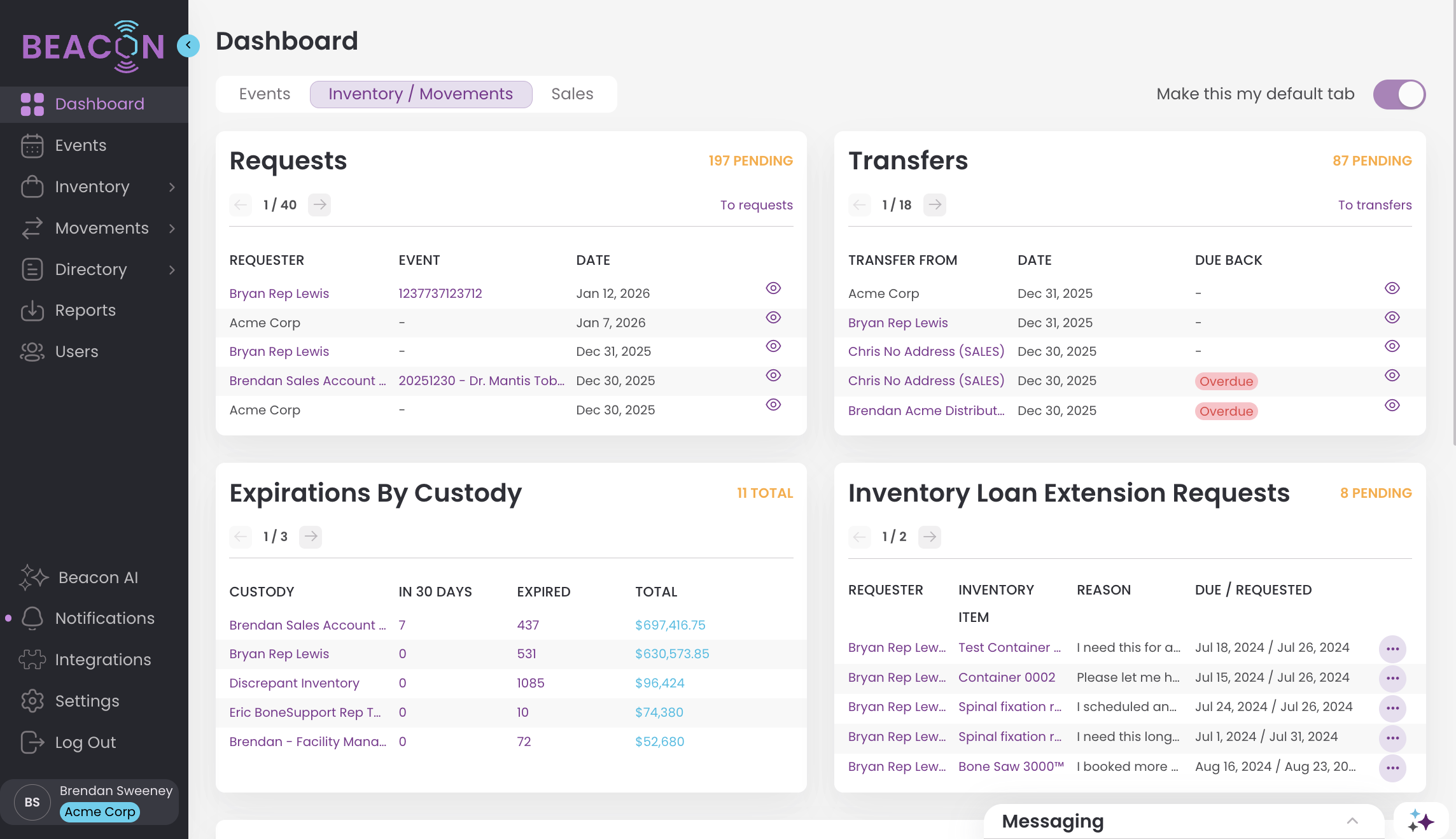
Task: View the first Acme Corp transfer eye icon
Action: click(x=1392, y=288)
